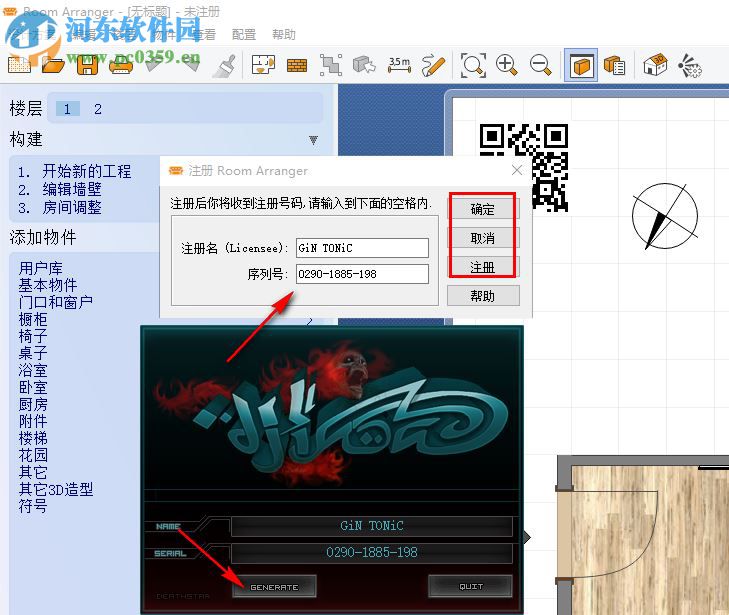Open the 用户库 category
Viewport: 729px width, 615px height.
[x=40, y=268]
